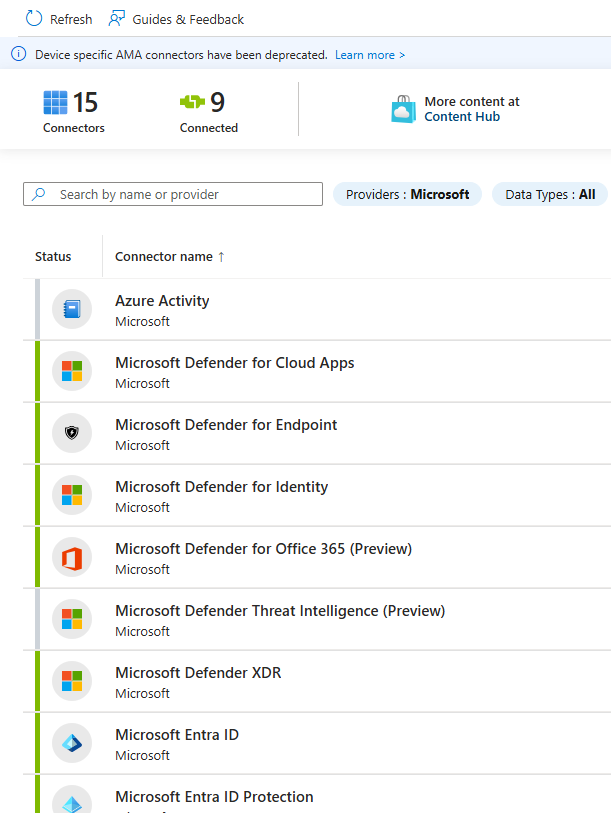The image size is (611, 813).
Task: Sort by Connector name column header
Action: pos(164,257)
